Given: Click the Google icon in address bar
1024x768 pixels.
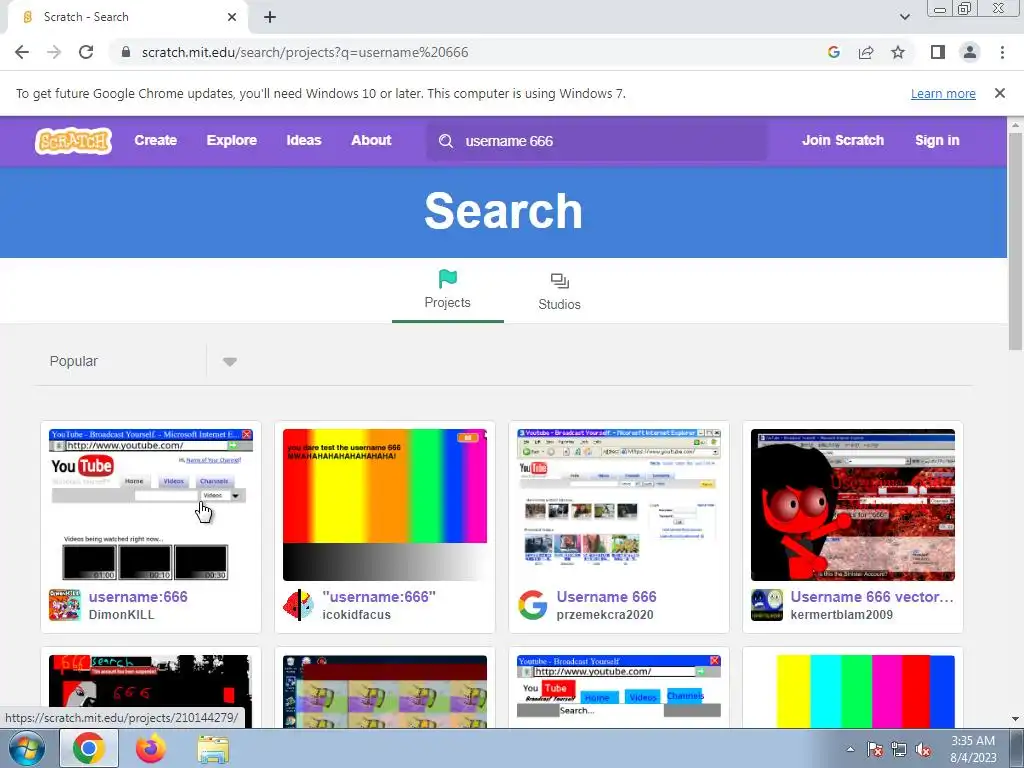Looking at the screenshot, I should (x=833, y=52).
